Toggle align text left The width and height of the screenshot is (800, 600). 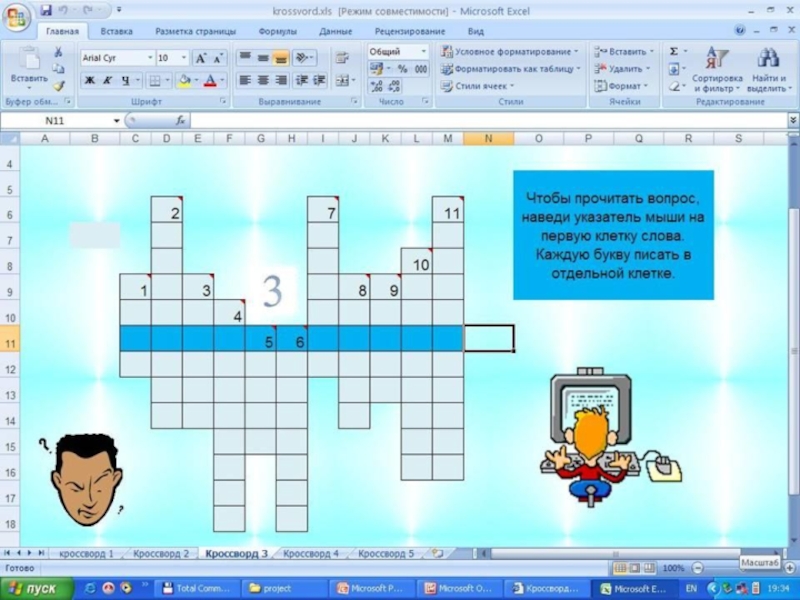pyautogui.click(x=245, y=80)
